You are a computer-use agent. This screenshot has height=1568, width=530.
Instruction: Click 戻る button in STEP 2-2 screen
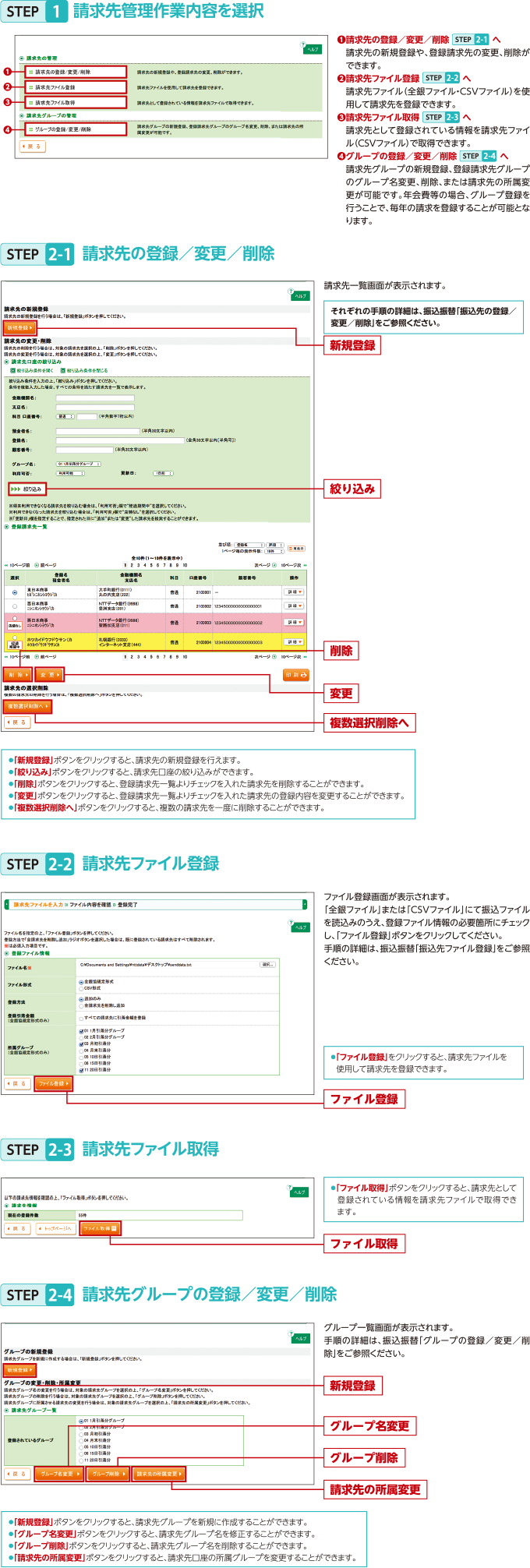coord(17,1083)
